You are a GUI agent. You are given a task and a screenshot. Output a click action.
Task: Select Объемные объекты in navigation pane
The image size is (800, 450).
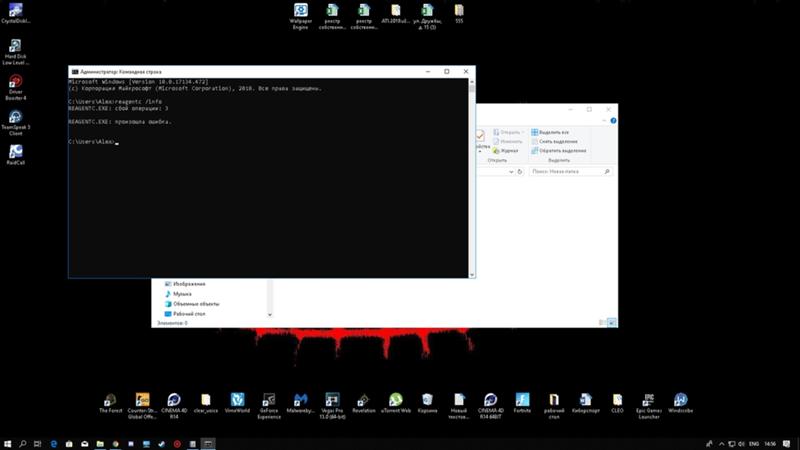pos(192,304)
